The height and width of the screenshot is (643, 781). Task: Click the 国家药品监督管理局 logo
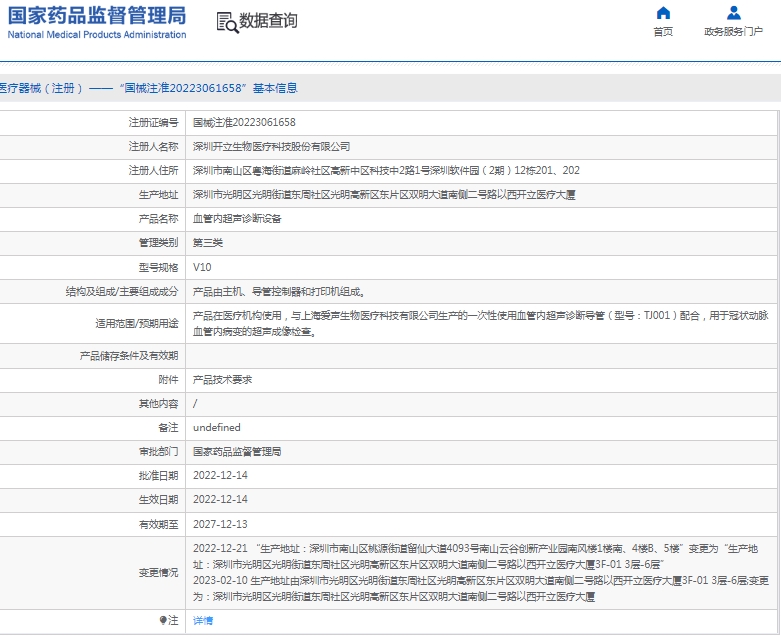(x=97, y=22)
